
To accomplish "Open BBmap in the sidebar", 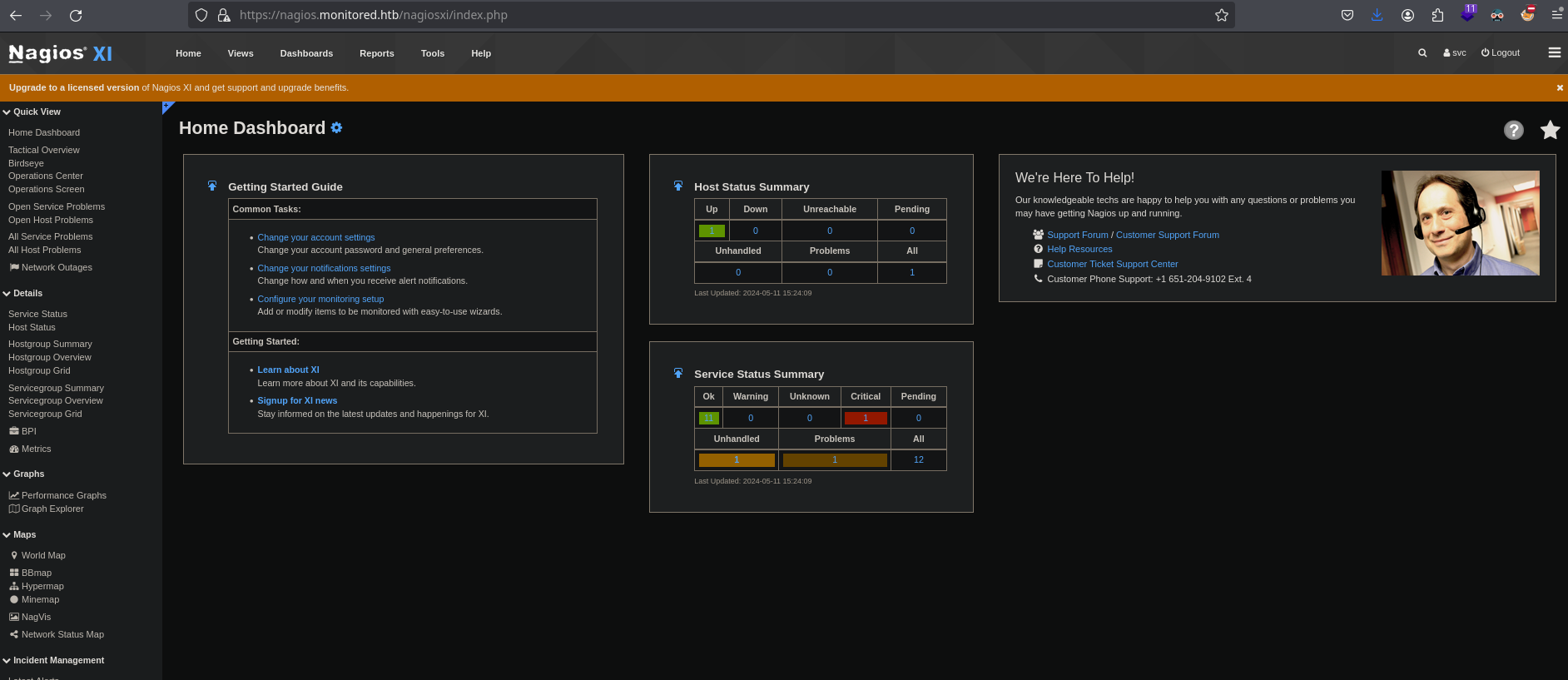I will point(30,573).
